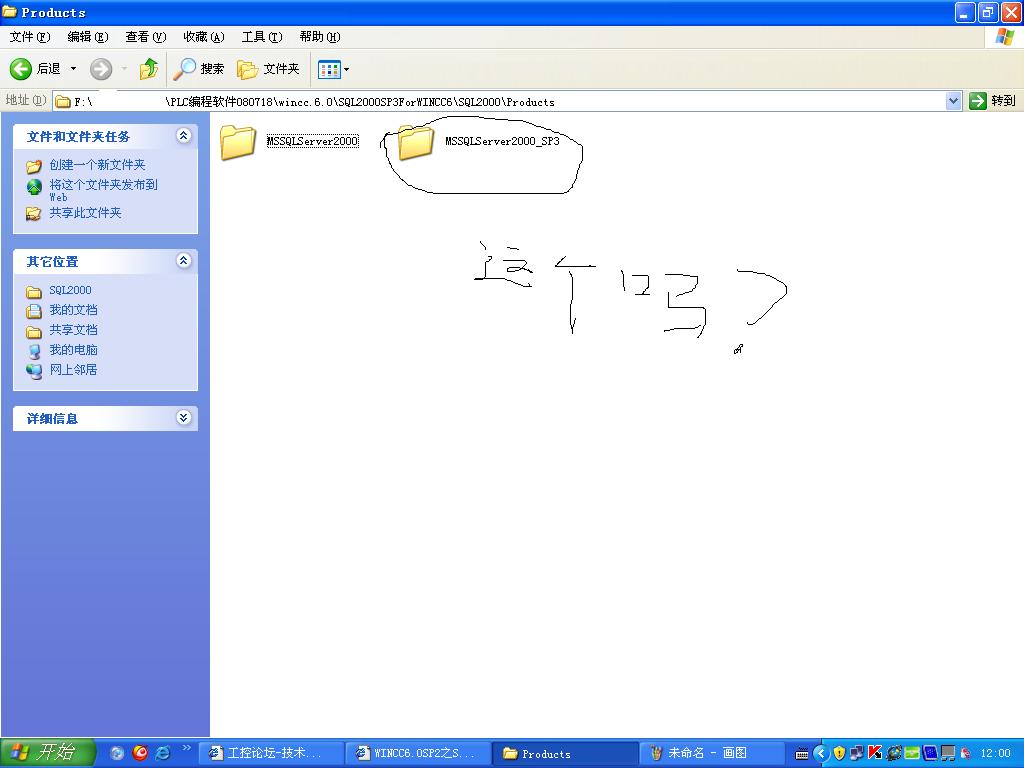This screenshot has width=1024, height=768.
Task: Maximize or restore the Products window
Action: pos(987,12)
